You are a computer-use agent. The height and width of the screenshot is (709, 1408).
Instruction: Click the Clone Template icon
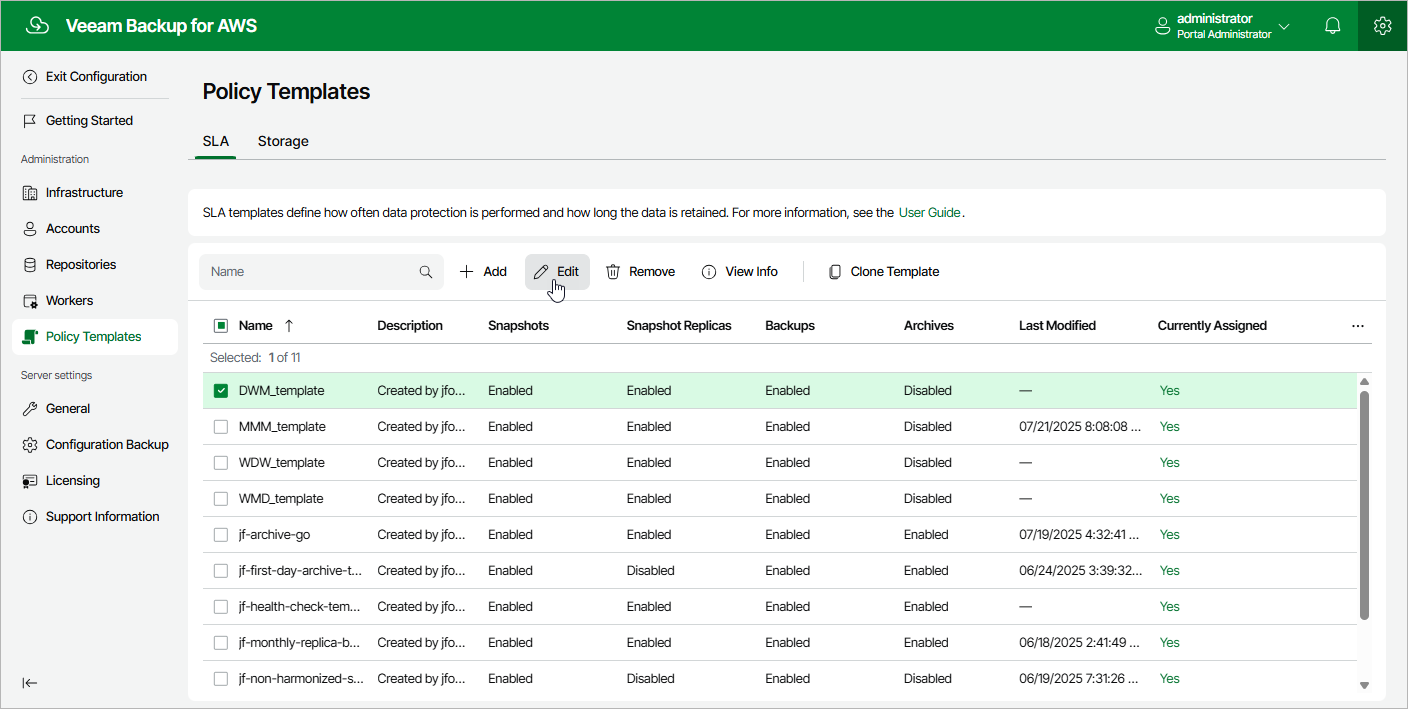tap(835, 272)
